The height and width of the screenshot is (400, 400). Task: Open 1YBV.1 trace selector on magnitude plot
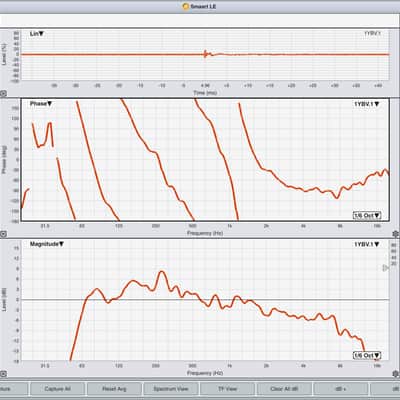tap(366, 244)
